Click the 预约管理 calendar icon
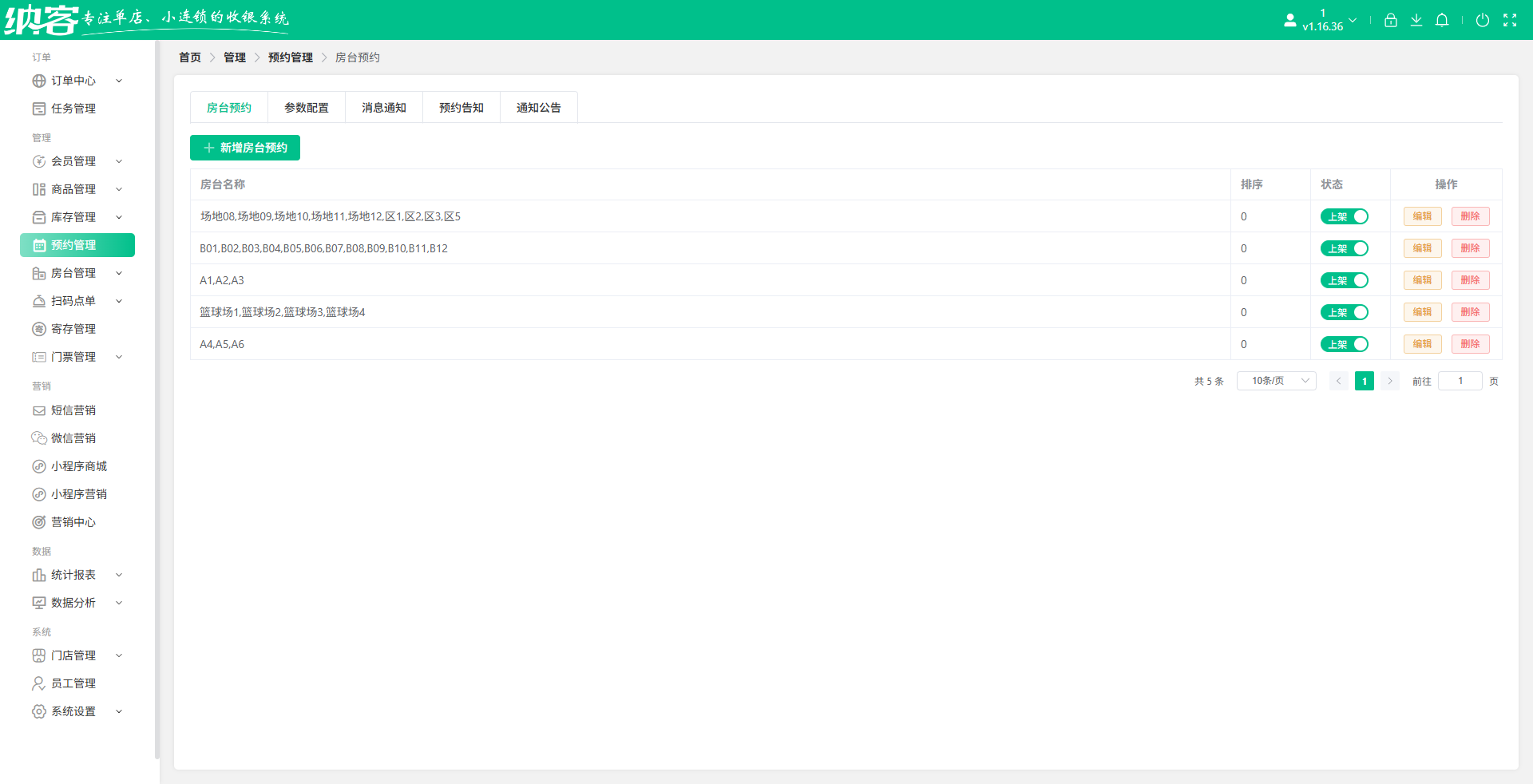This screenshot has height=784, width=1533. 39,245
